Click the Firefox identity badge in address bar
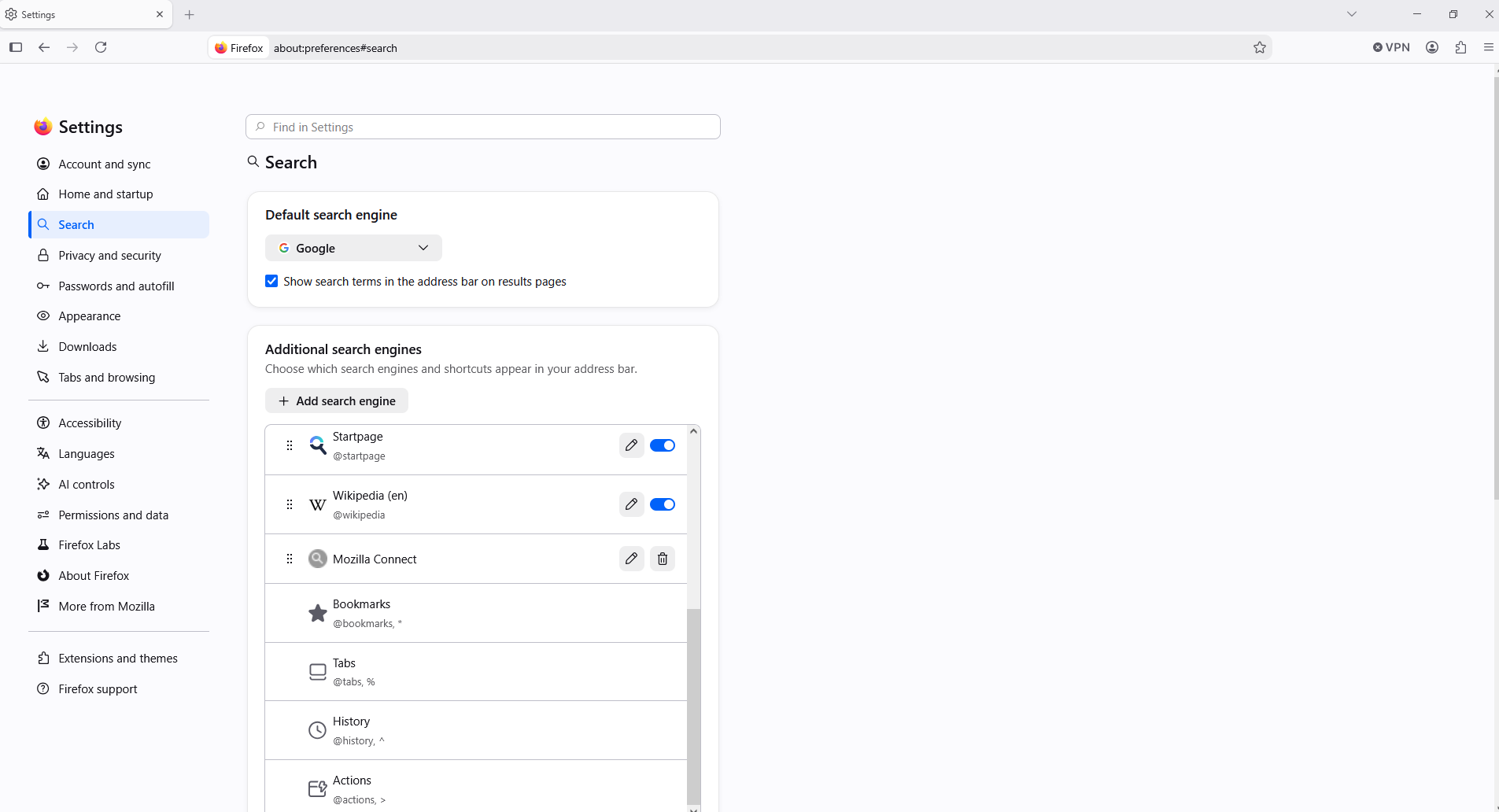This screenshot has height=812, width=1499. (239, 48)
